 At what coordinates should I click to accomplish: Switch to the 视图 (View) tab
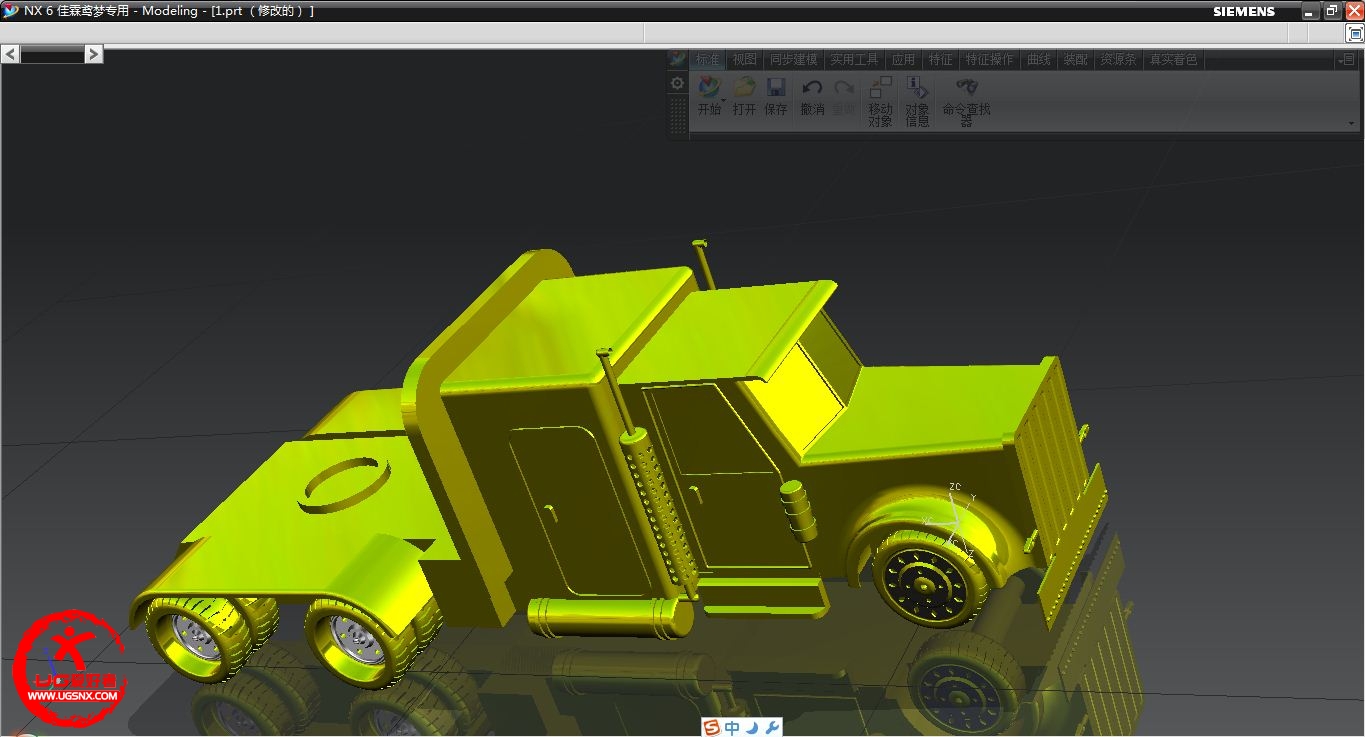pos(744,59)
